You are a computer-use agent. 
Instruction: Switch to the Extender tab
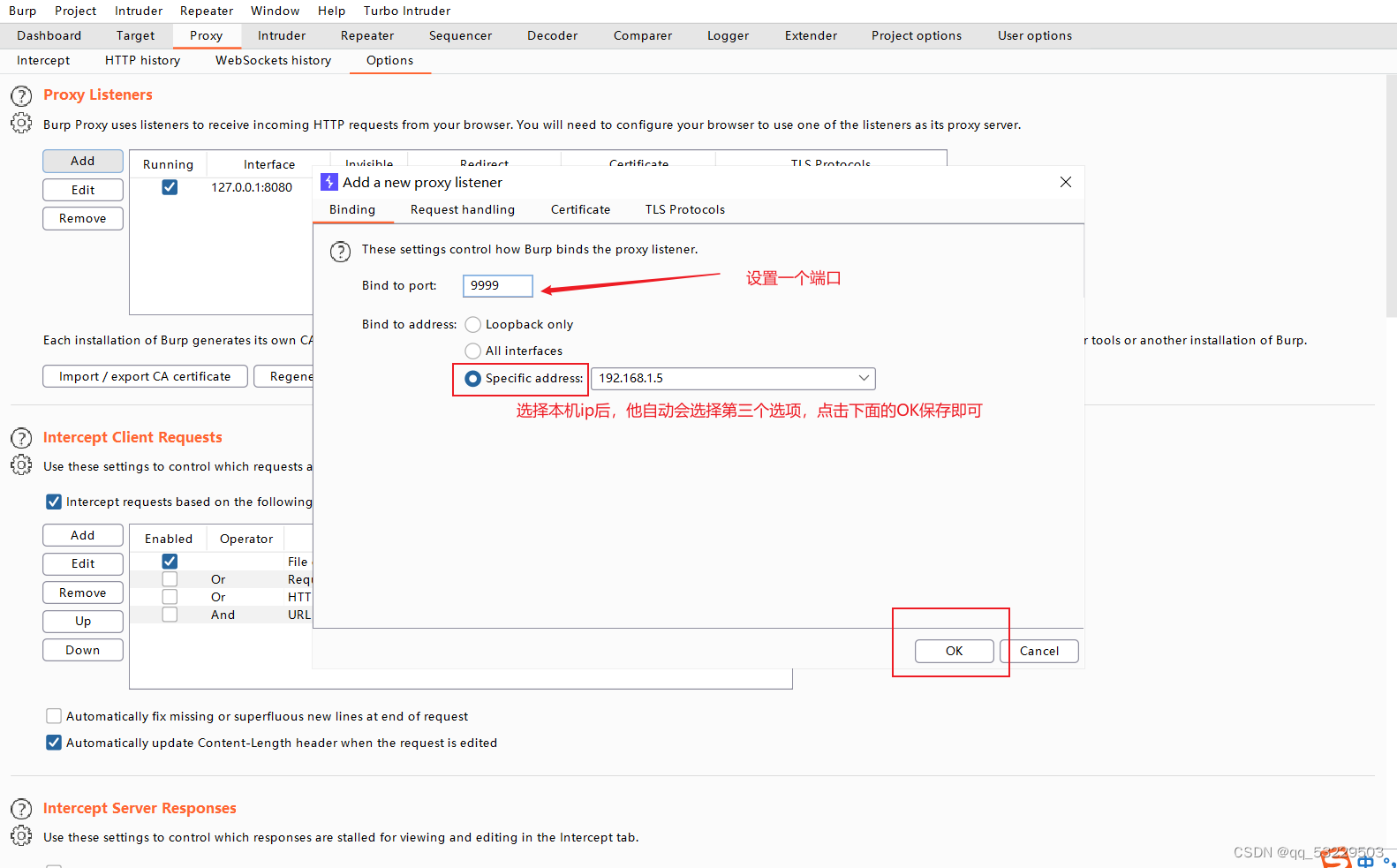click(x=811, y=35)
